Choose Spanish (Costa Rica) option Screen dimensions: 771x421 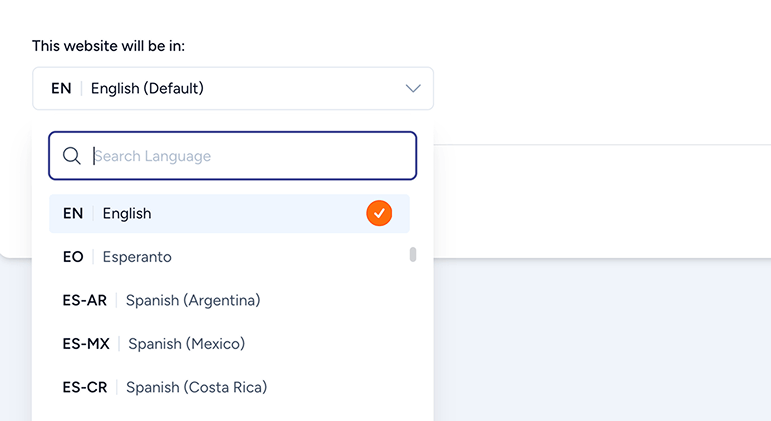[200, 387]
